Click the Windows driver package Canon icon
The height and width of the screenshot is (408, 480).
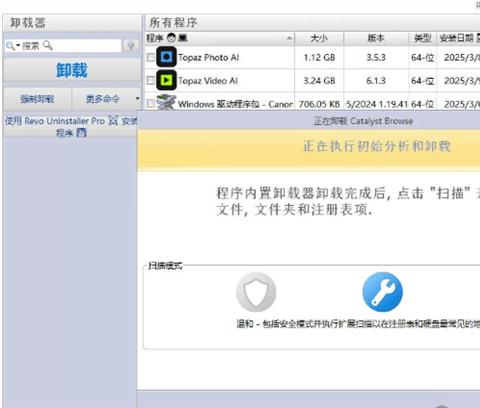[166, 102]
